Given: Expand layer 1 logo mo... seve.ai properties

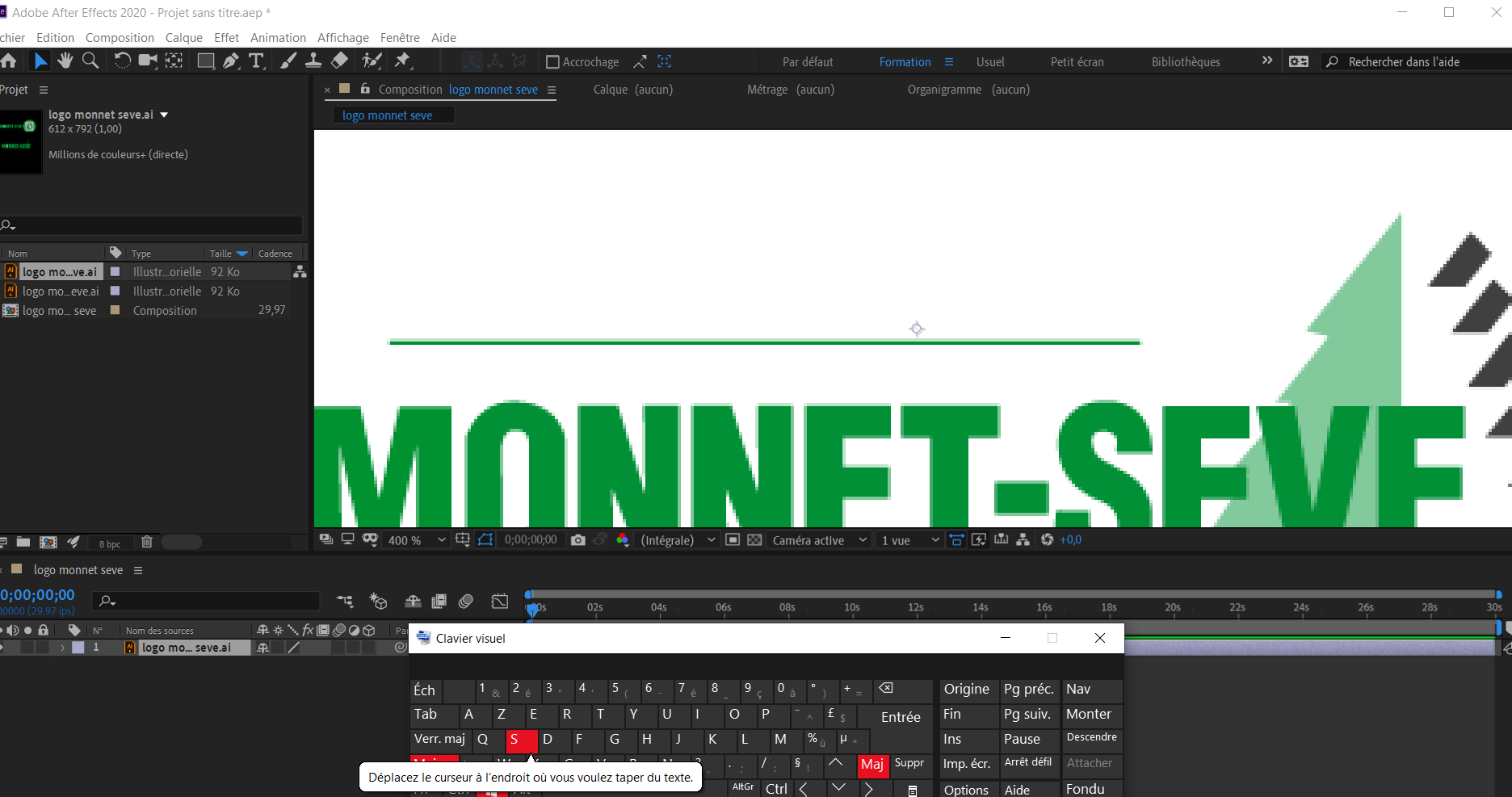Looking at the screenshot, I should 62,648.
